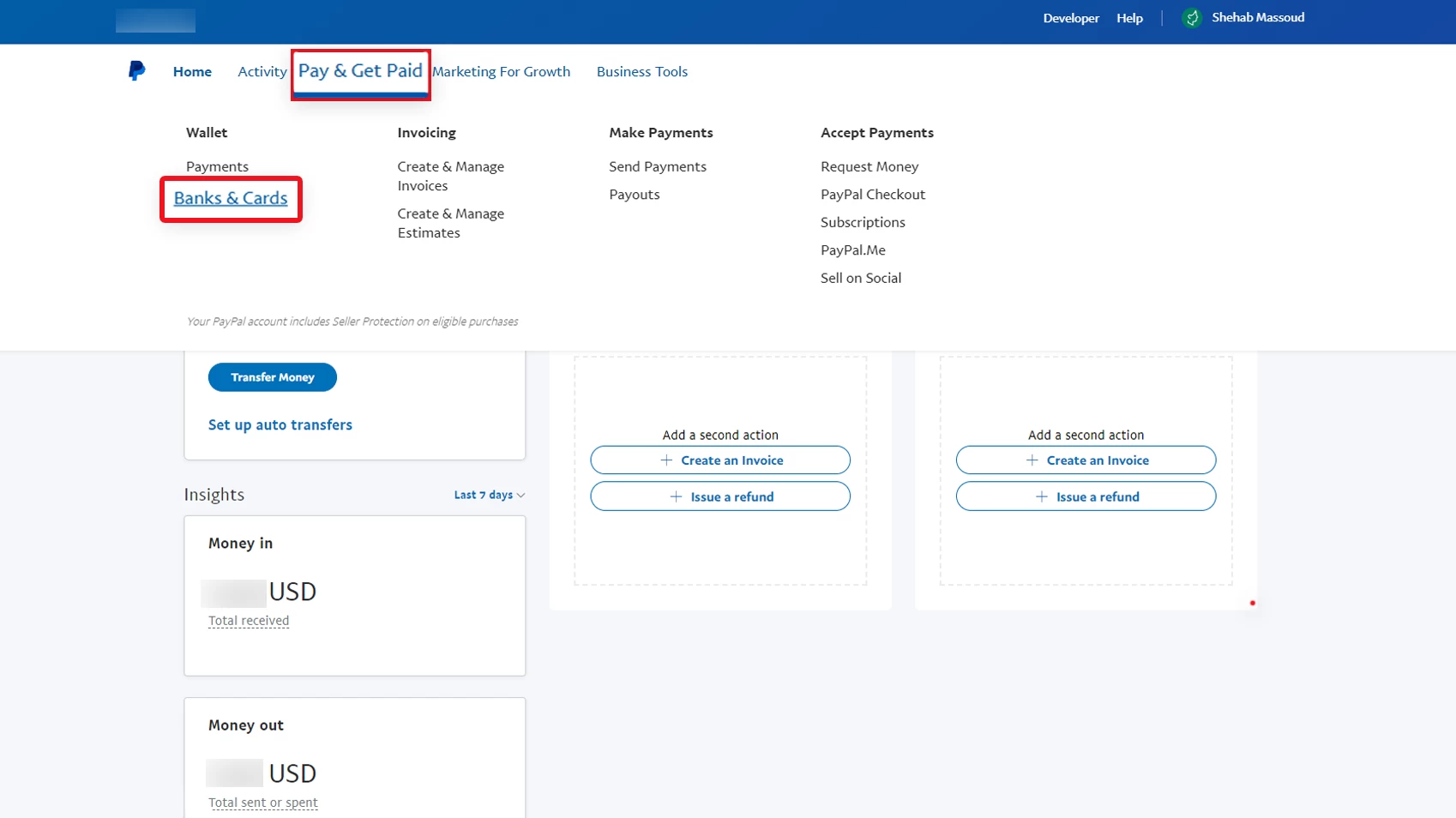Open the profile avatar icon
This screenshot has height=818, width=1456.
click(1192, 18)
